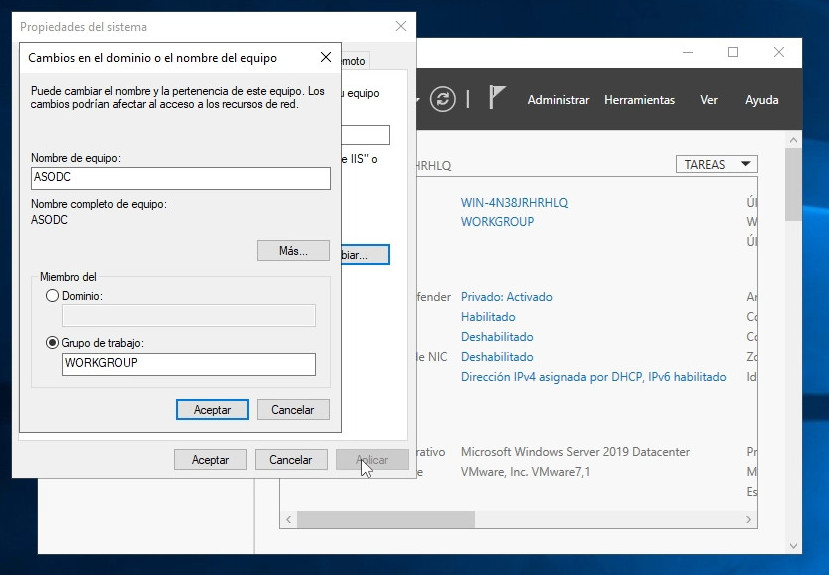This screenshot has width=829, height=575.
Task: Select the Dominio radio button
Action: [x=53, y=296]
